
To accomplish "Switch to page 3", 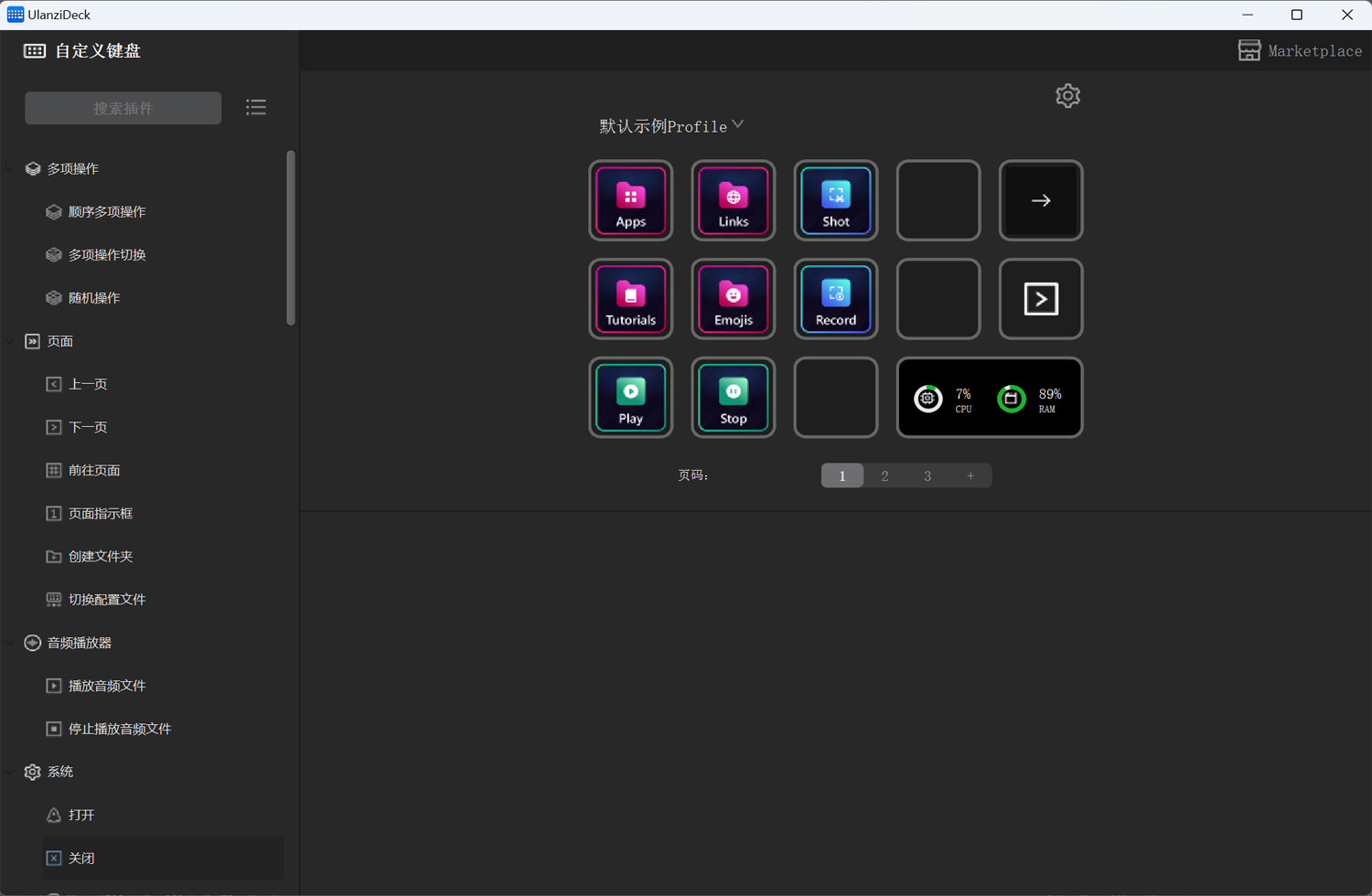I will 927,476.
